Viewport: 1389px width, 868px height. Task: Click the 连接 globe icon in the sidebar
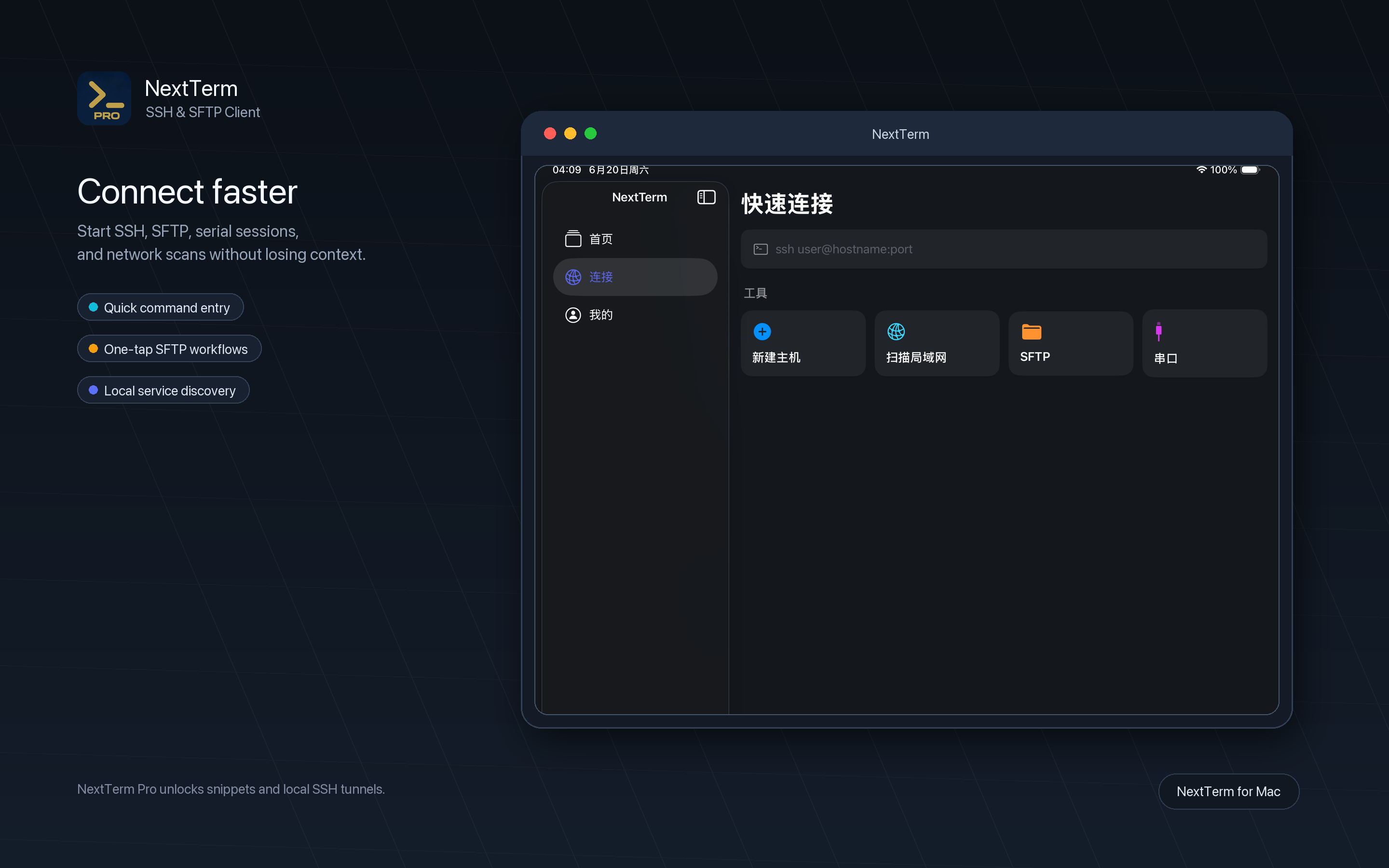tap(573, 277)
